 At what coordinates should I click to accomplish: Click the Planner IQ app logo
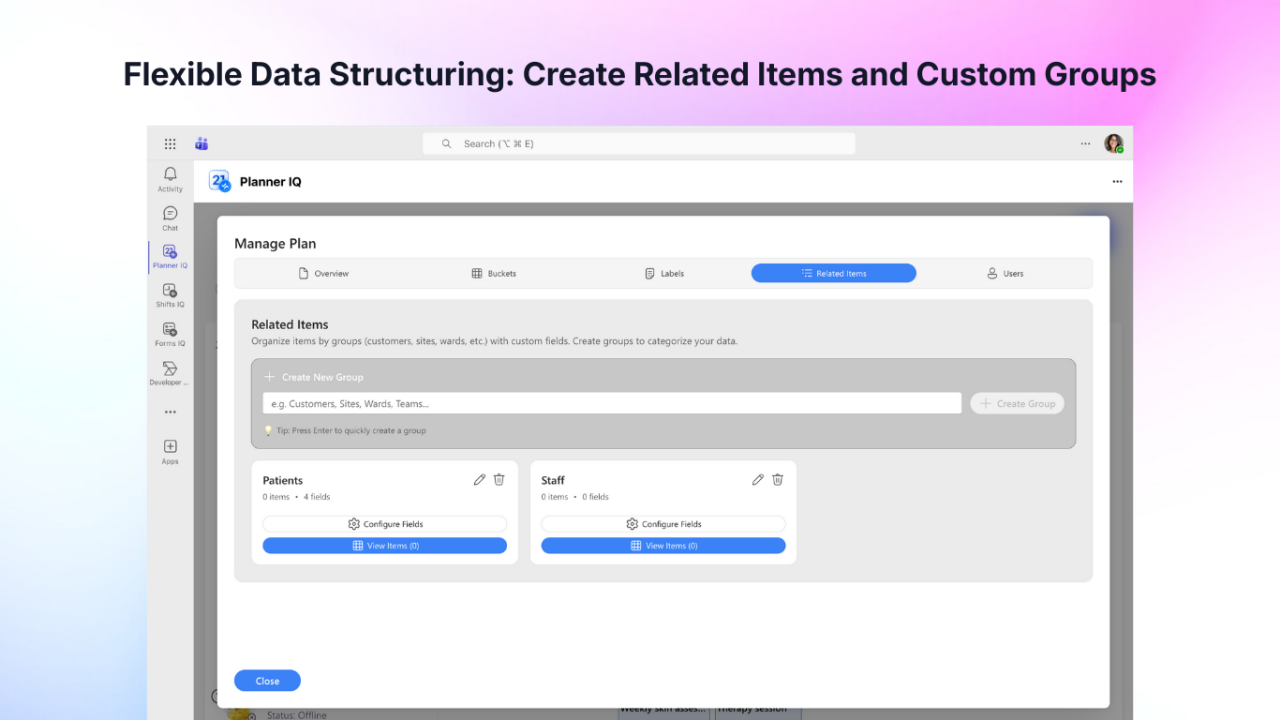coord(219,181)
